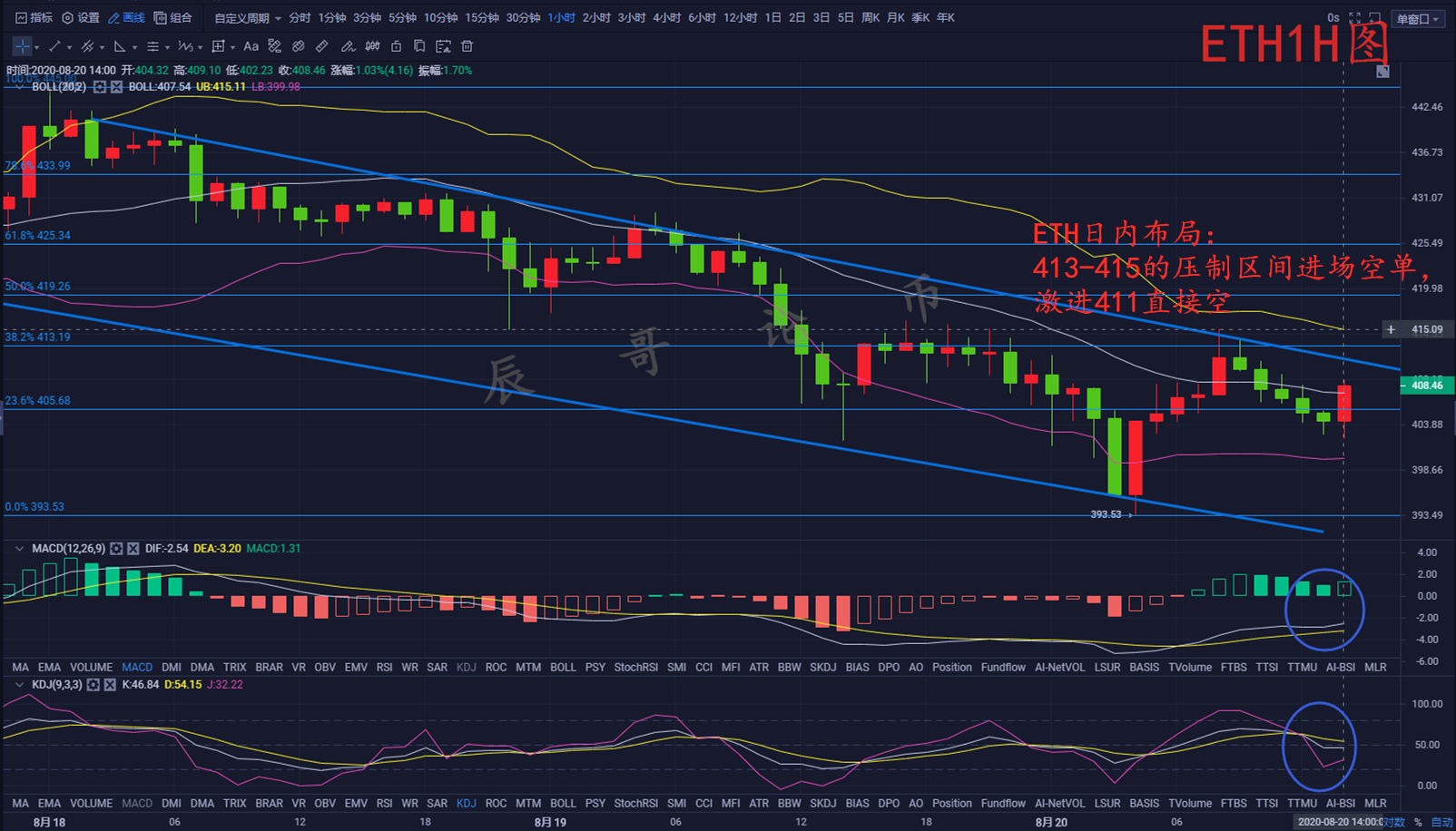The height and width of the screenshot is (831, 1456).
Task: Select the 15分钟 timeframe
Action: tap(482, 18)
